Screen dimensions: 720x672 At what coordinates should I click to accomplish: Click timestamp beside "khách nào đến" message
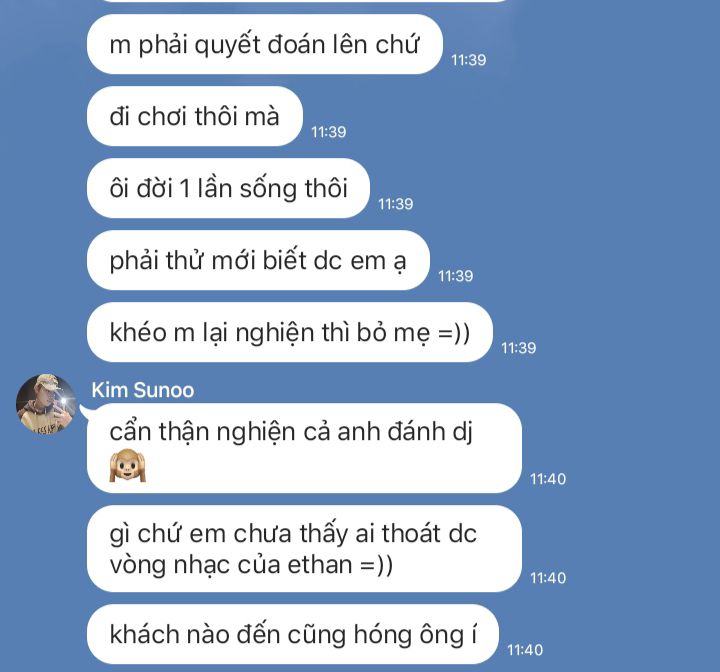(525, 650)
